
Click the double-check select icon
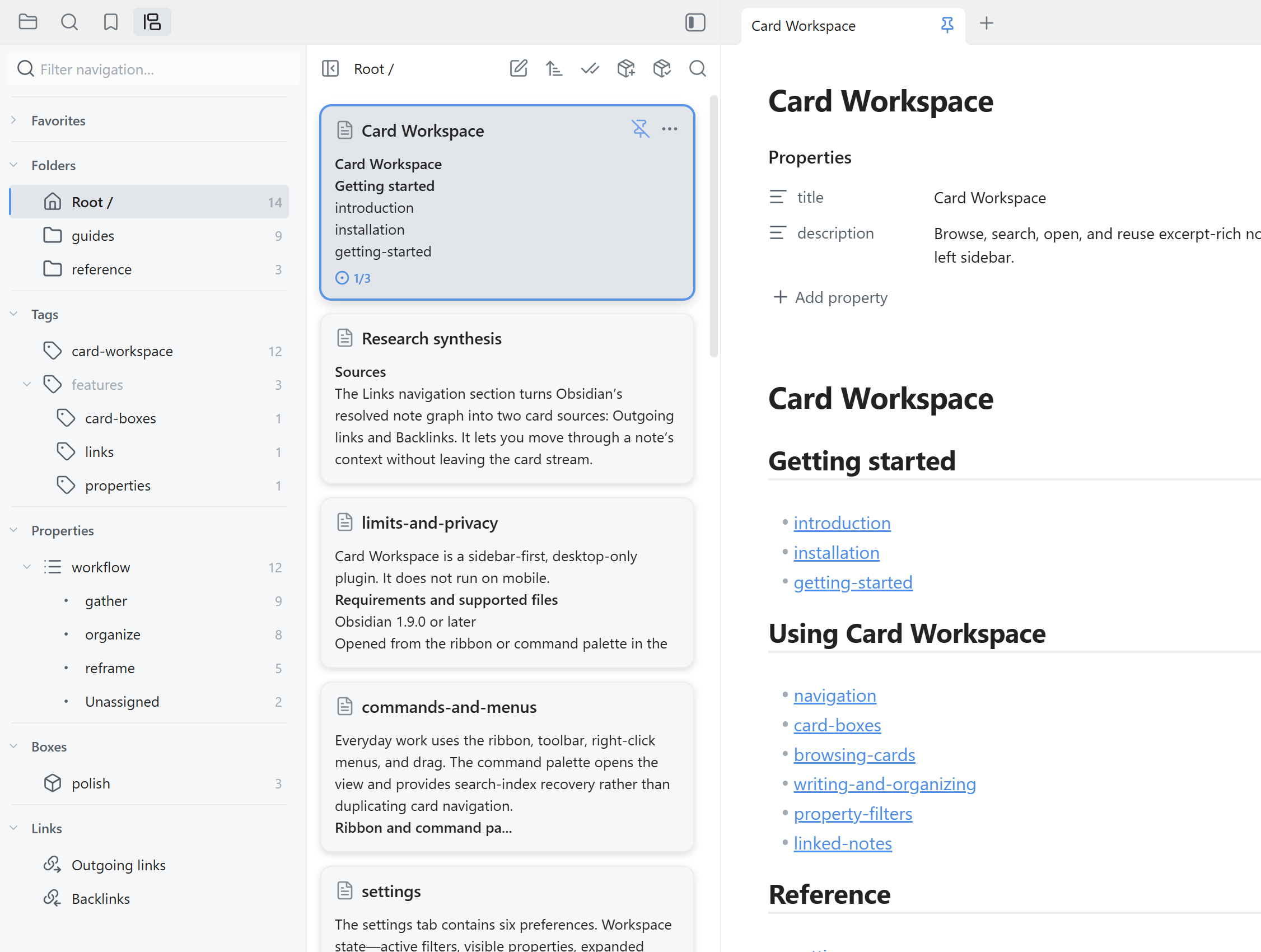click(x=590, y=68)
